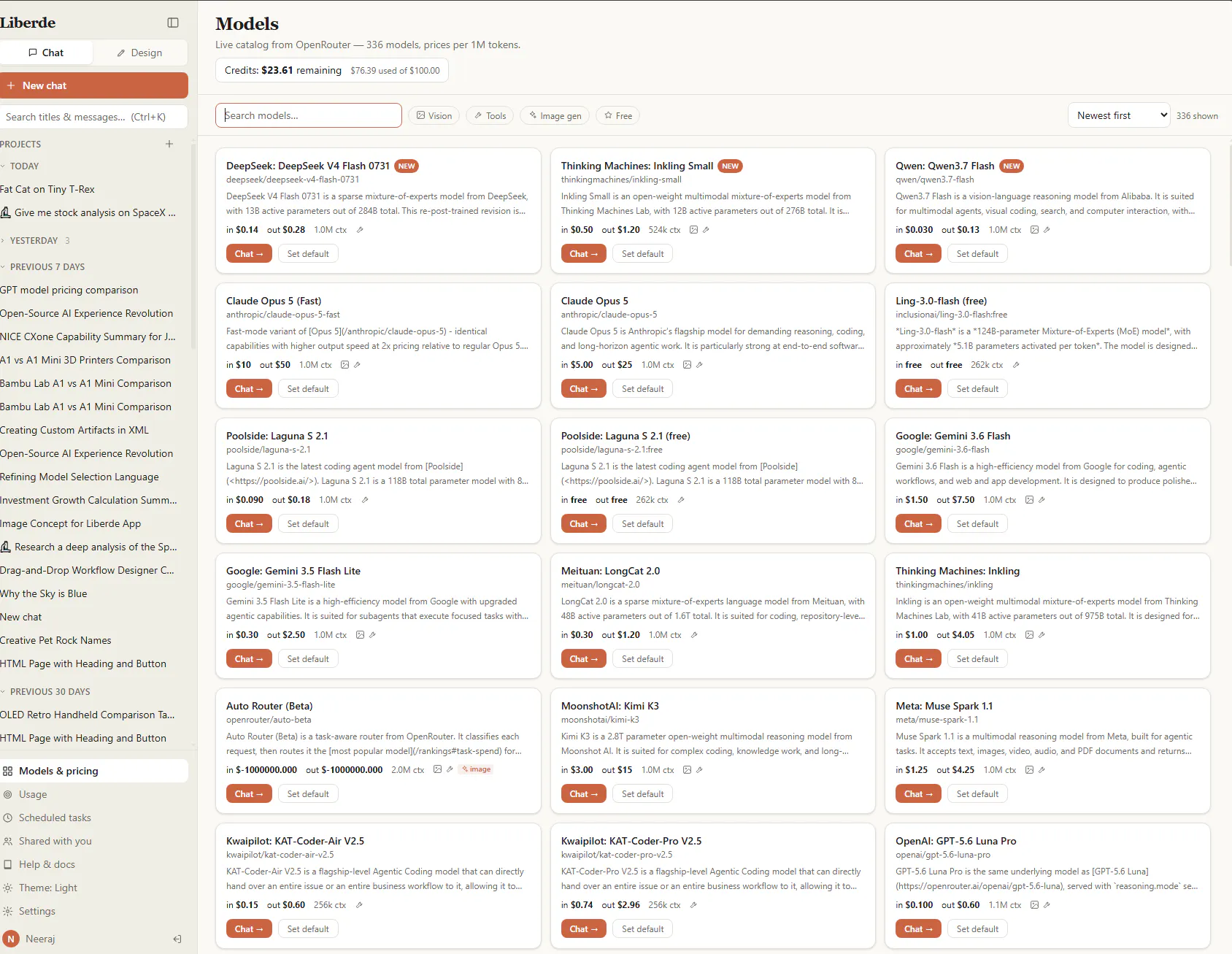Open 'GPT model pricing comparison' chat

click(x=93, y=290)
